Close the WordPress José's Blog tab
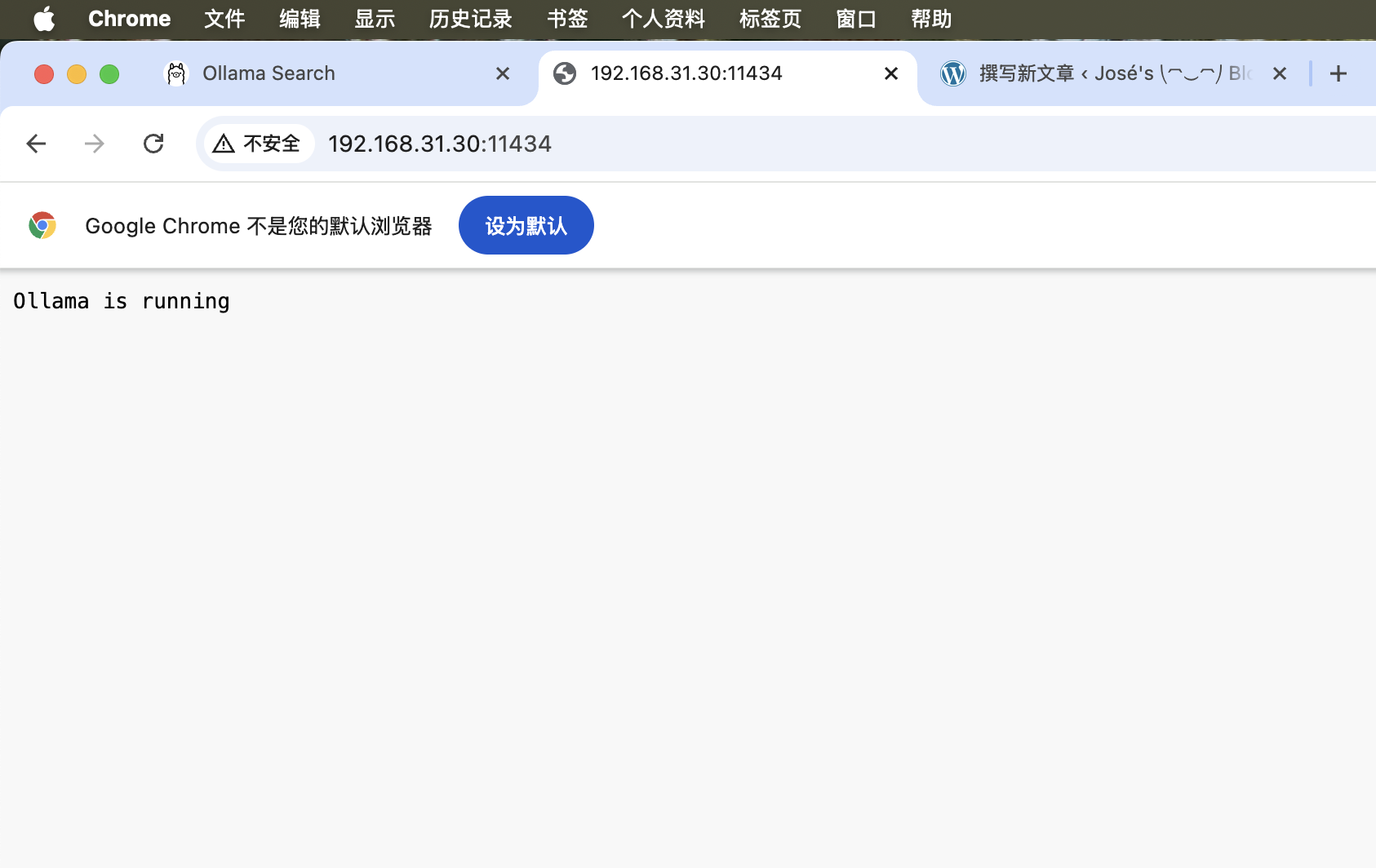The image size is (1376, 868). pos(1280,73)
